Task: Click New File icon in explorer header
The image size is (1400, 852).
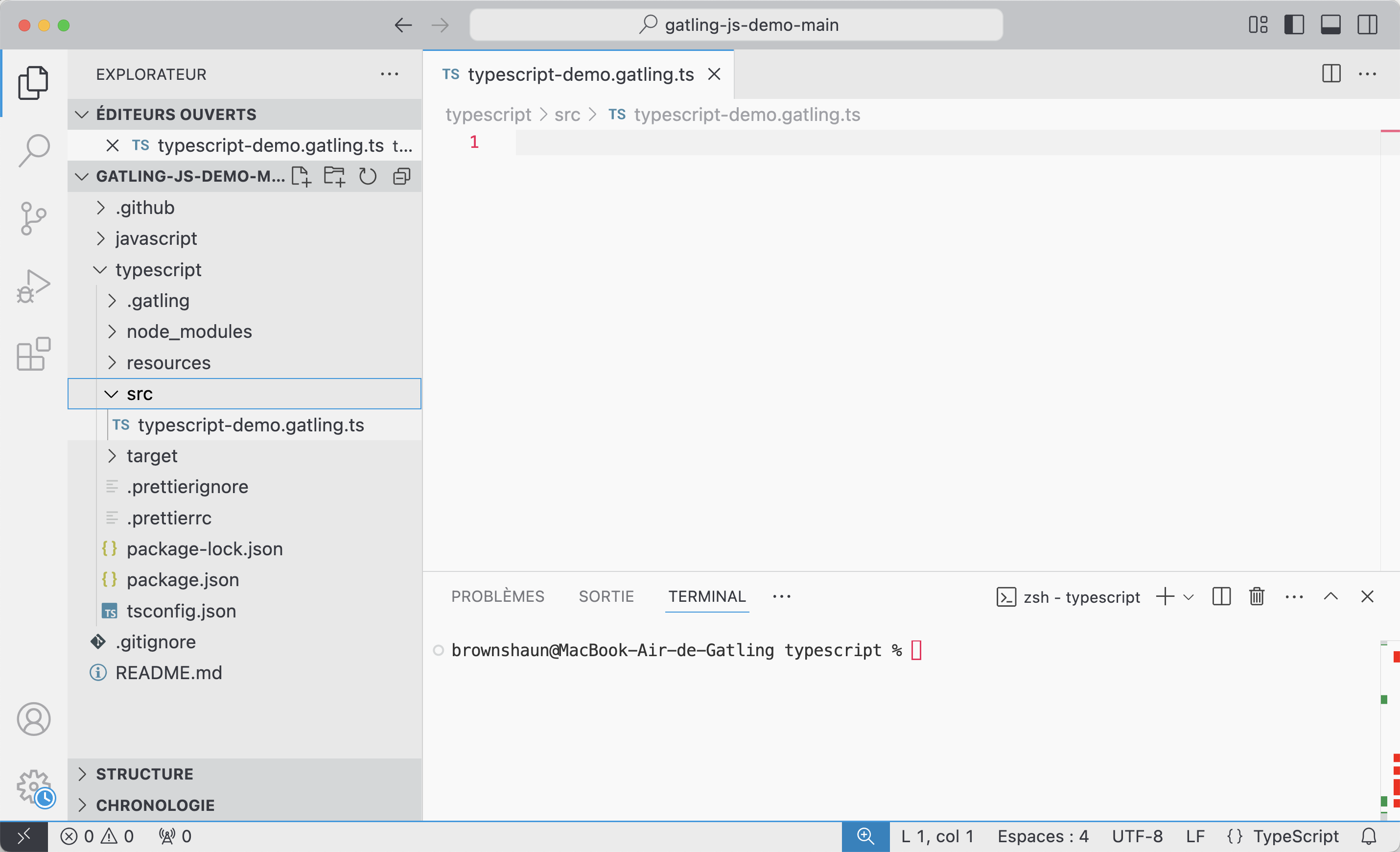Action: click(301, 176)
